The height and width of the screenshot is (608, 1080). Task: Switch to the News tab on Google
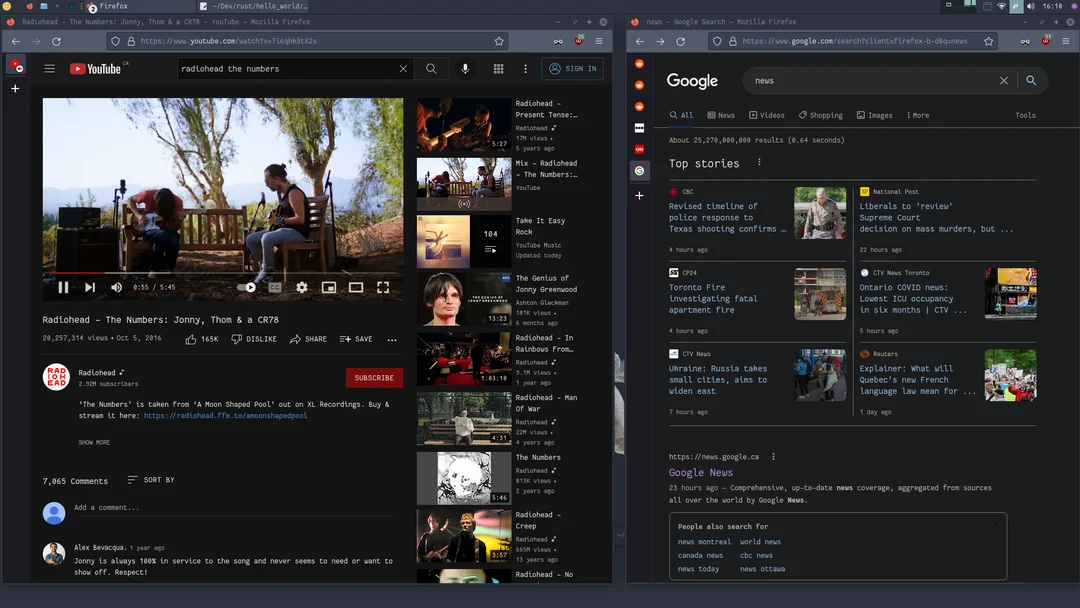720,115
